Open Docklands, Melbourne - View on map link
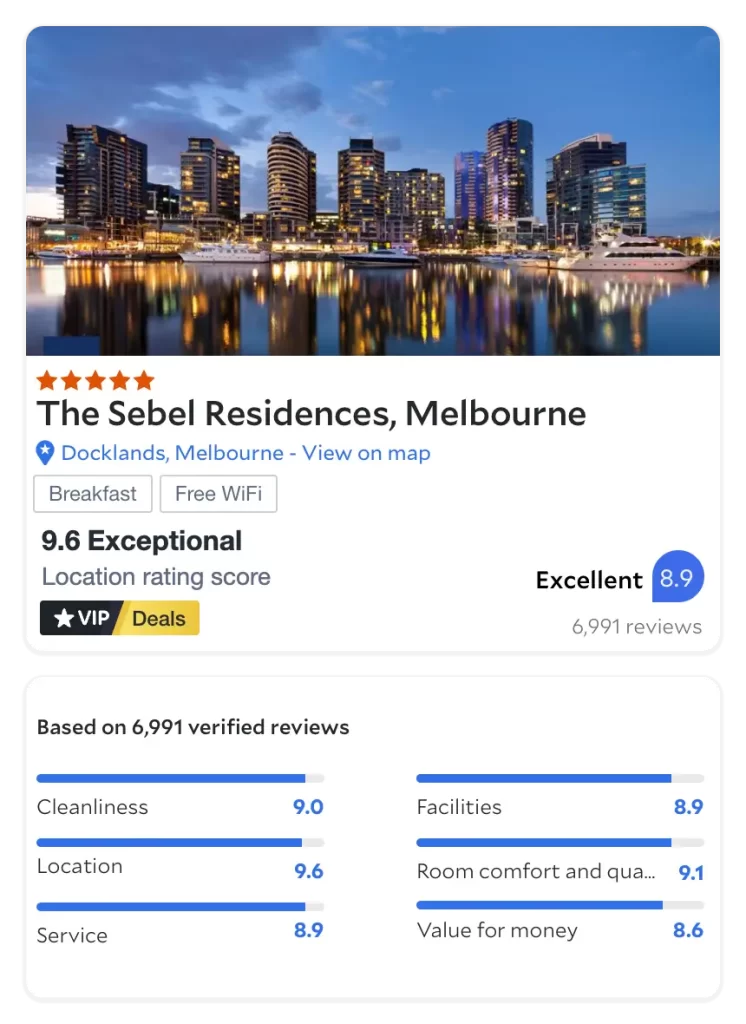The width and height of the screenshot is (746, 1024). click(245, 453)
